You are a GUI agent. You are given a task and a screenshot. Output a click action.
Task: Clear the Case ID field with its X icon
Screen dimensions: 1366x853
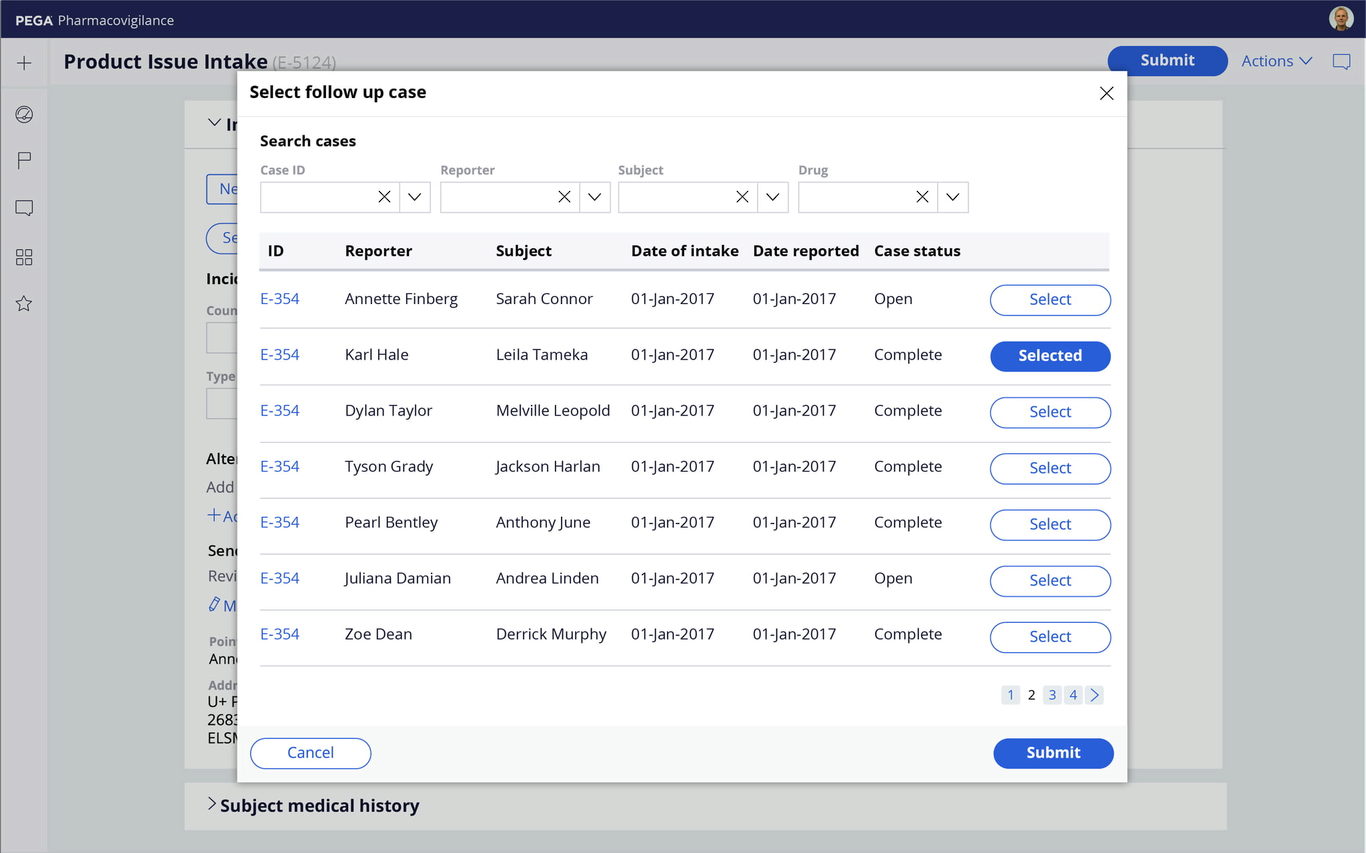tap(384, 197)
